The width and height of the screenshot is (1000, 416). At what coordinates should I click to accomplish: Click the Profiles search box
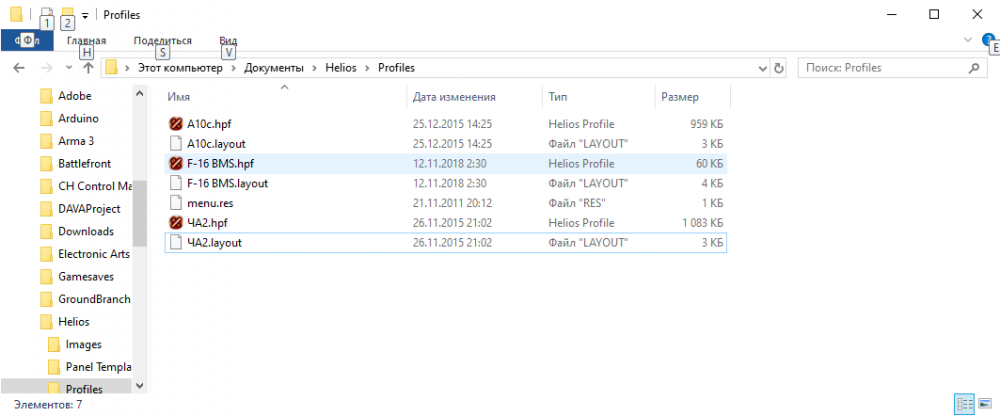coord(883,68)
